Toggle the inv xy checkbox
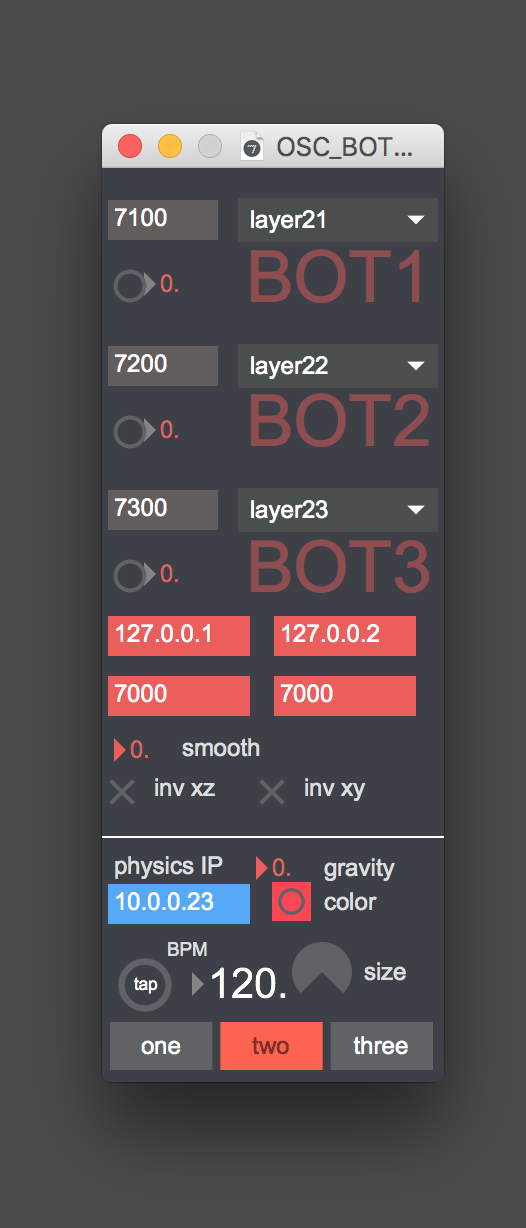526x1228 pixels. (272, 792)
